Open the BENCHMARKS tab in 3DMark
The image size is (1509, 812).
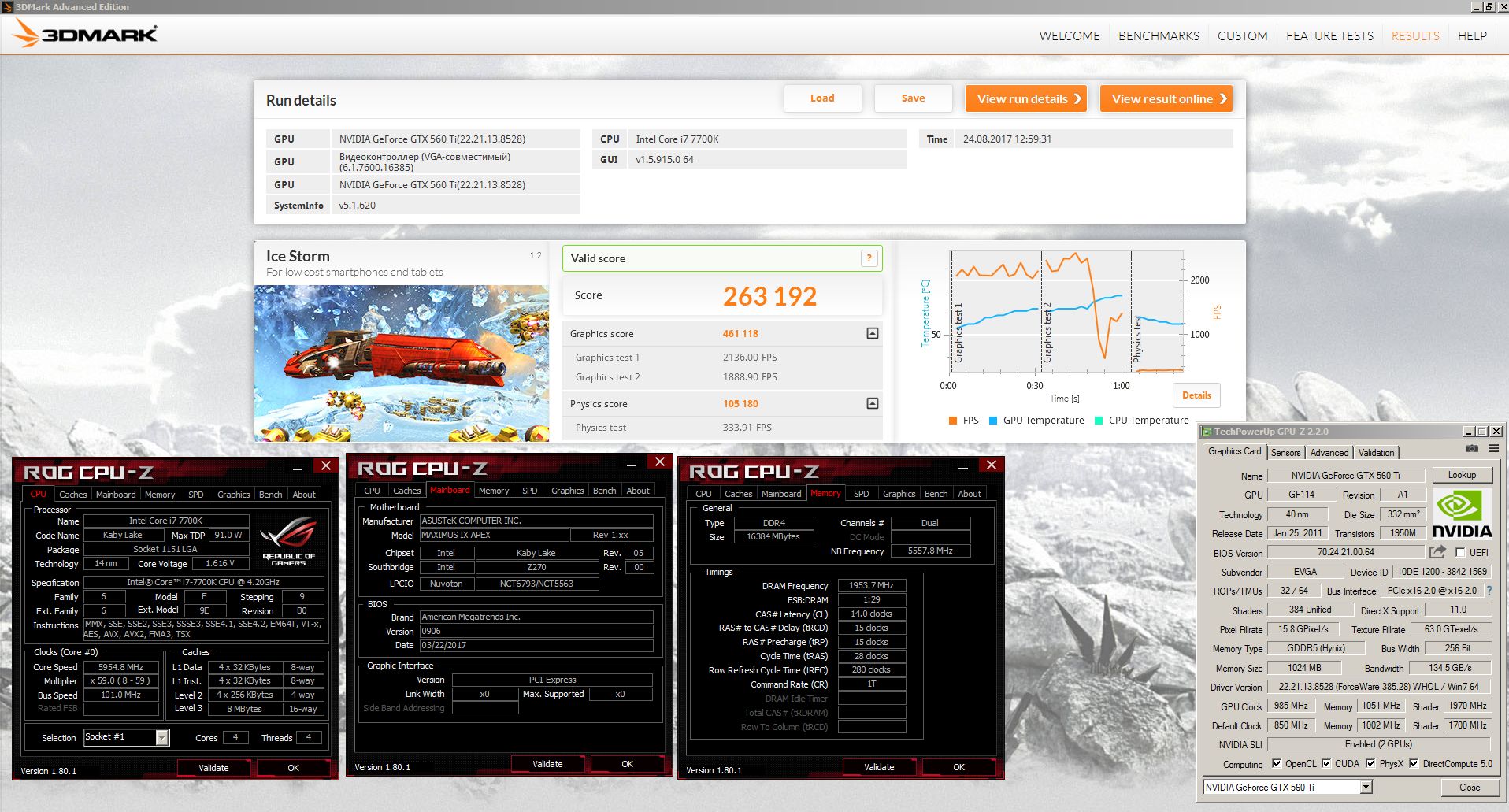[x=1159, y=35]
